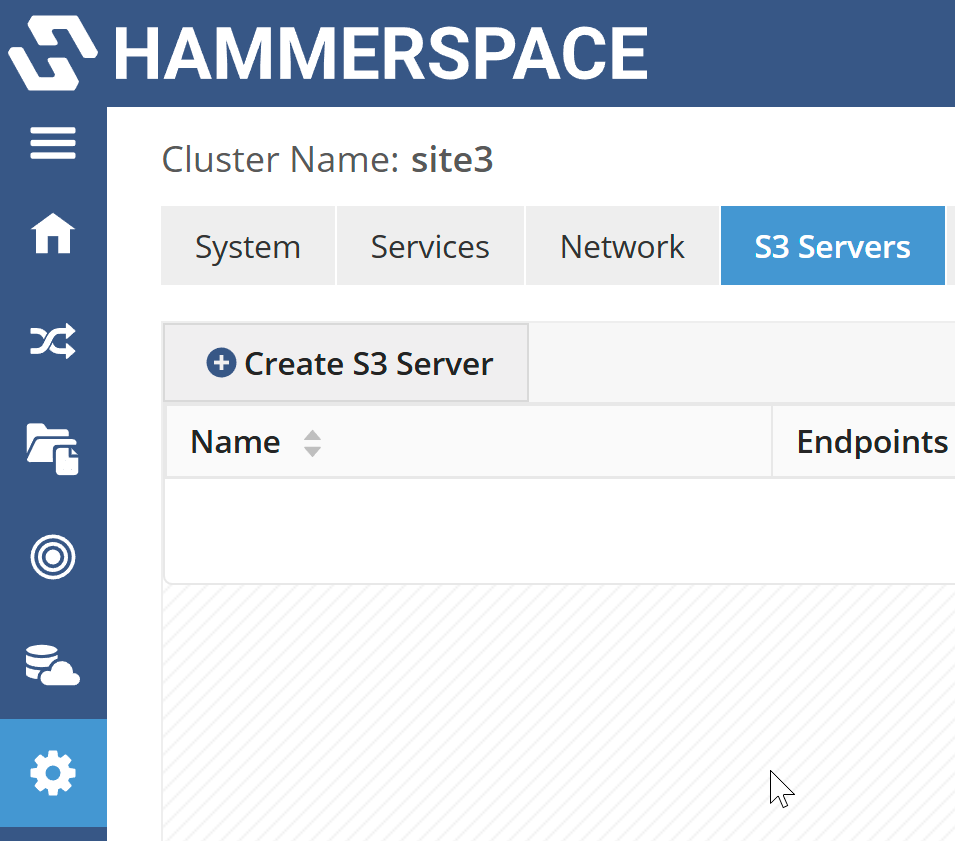
Task: Select the settings gear in sidebar
Action: click(53, 773)
